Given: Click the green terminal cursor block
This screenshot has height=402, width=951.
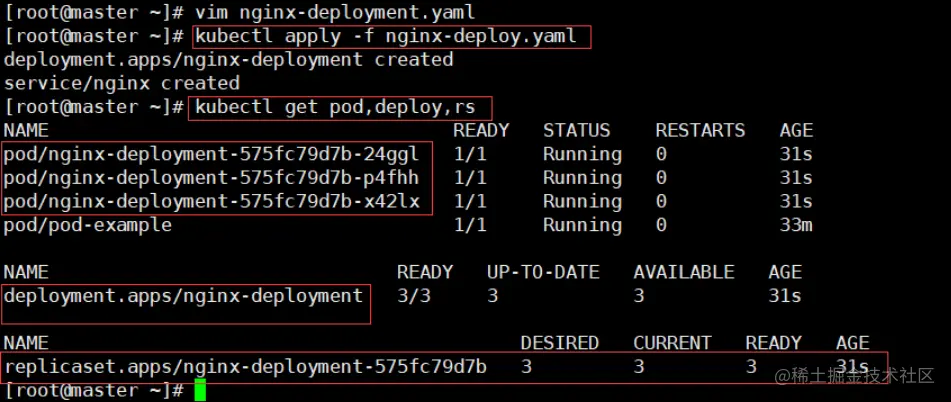Looking at the screenshot, I should pos(200,390).
